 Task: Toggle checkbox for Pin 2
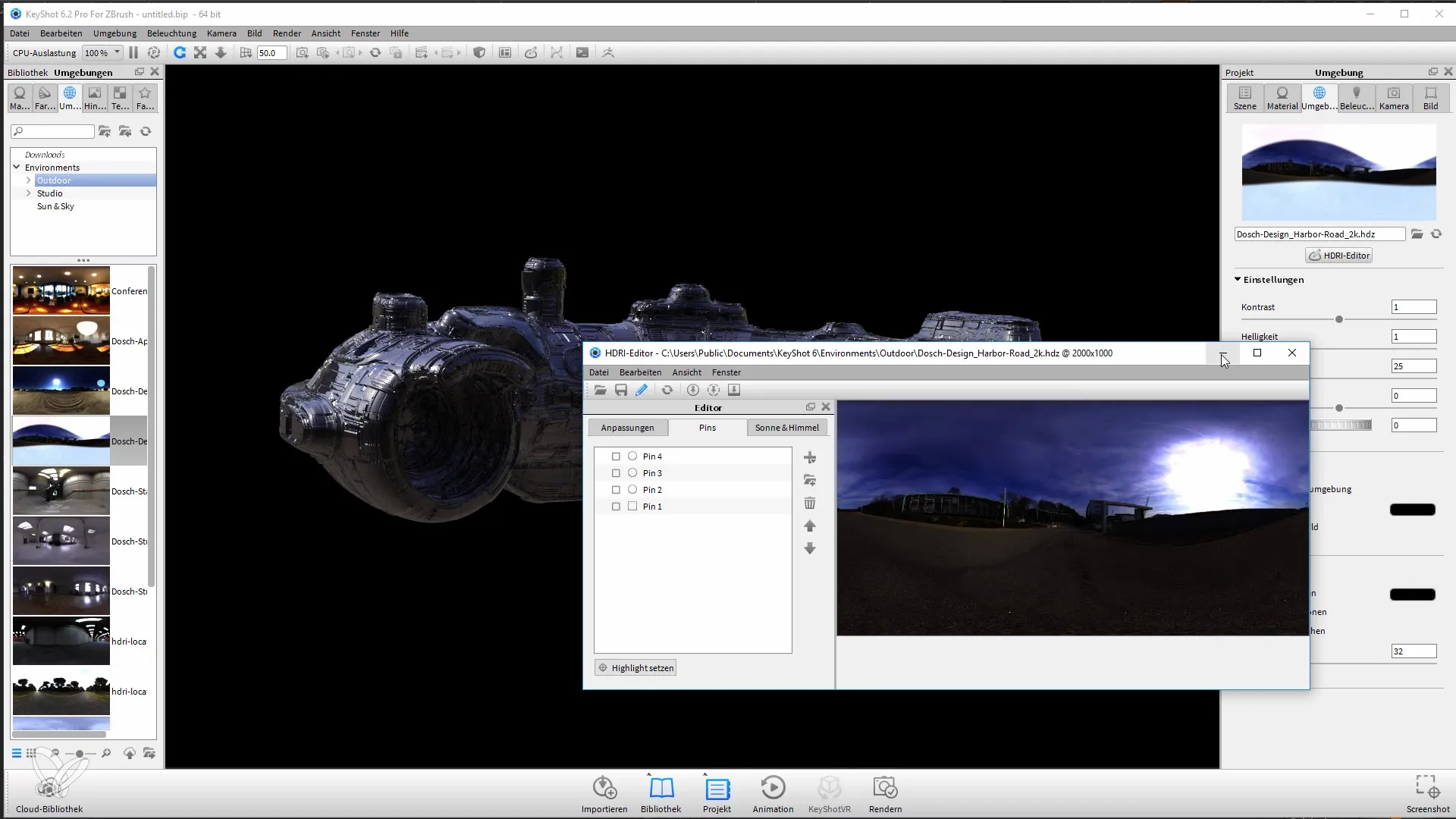(616, 490)
